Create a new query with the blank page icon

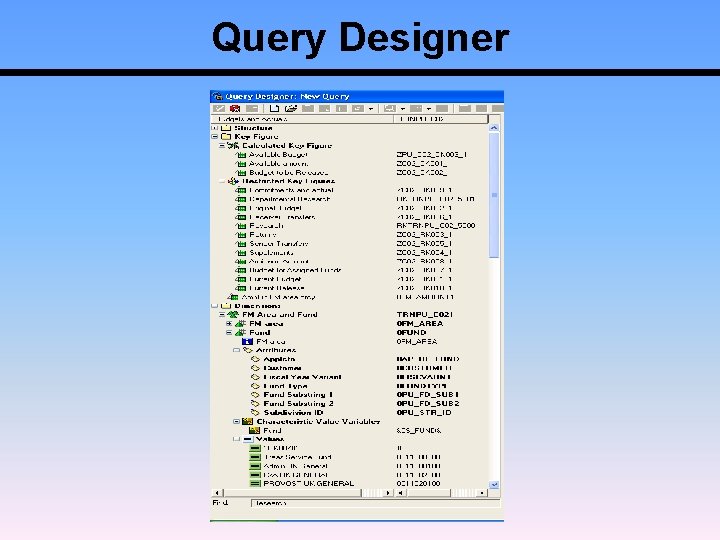274,109
